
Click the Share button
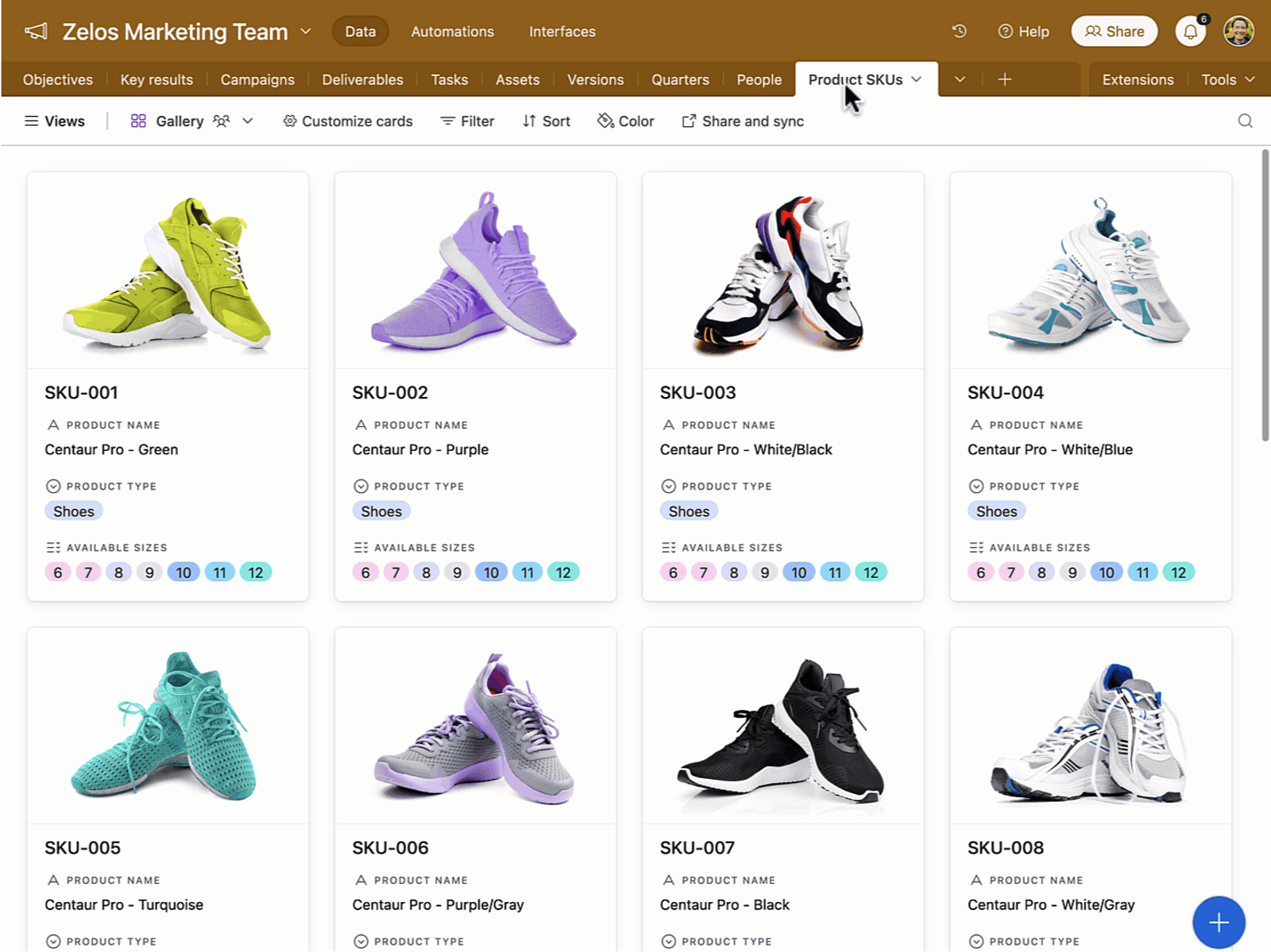coord(1115,31)
